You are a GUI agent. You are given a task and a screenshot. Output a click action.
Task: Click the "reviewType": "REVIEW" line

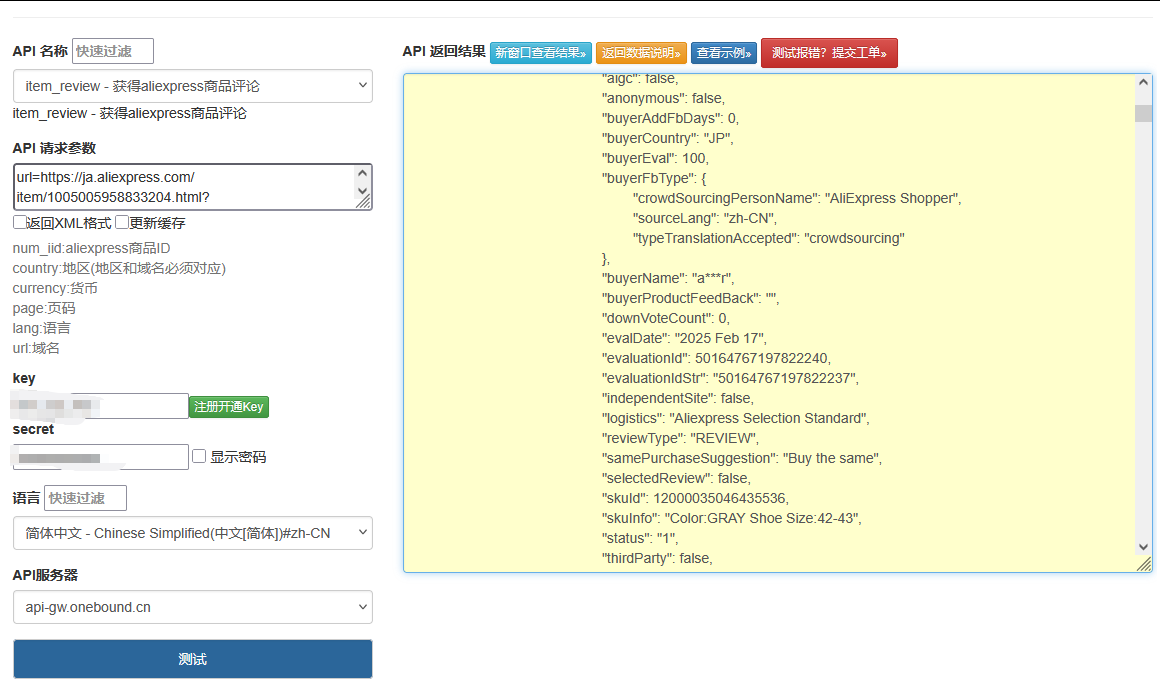(x=681, y=438)
